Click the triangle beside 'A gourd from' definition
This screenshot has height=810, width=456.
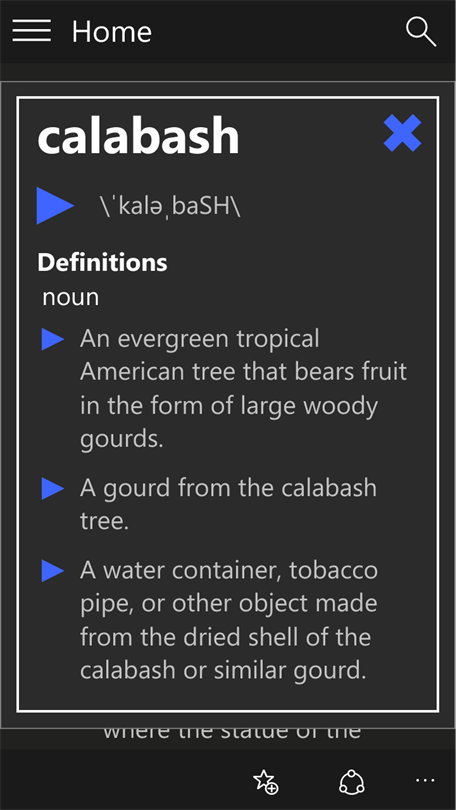[53, 488]
